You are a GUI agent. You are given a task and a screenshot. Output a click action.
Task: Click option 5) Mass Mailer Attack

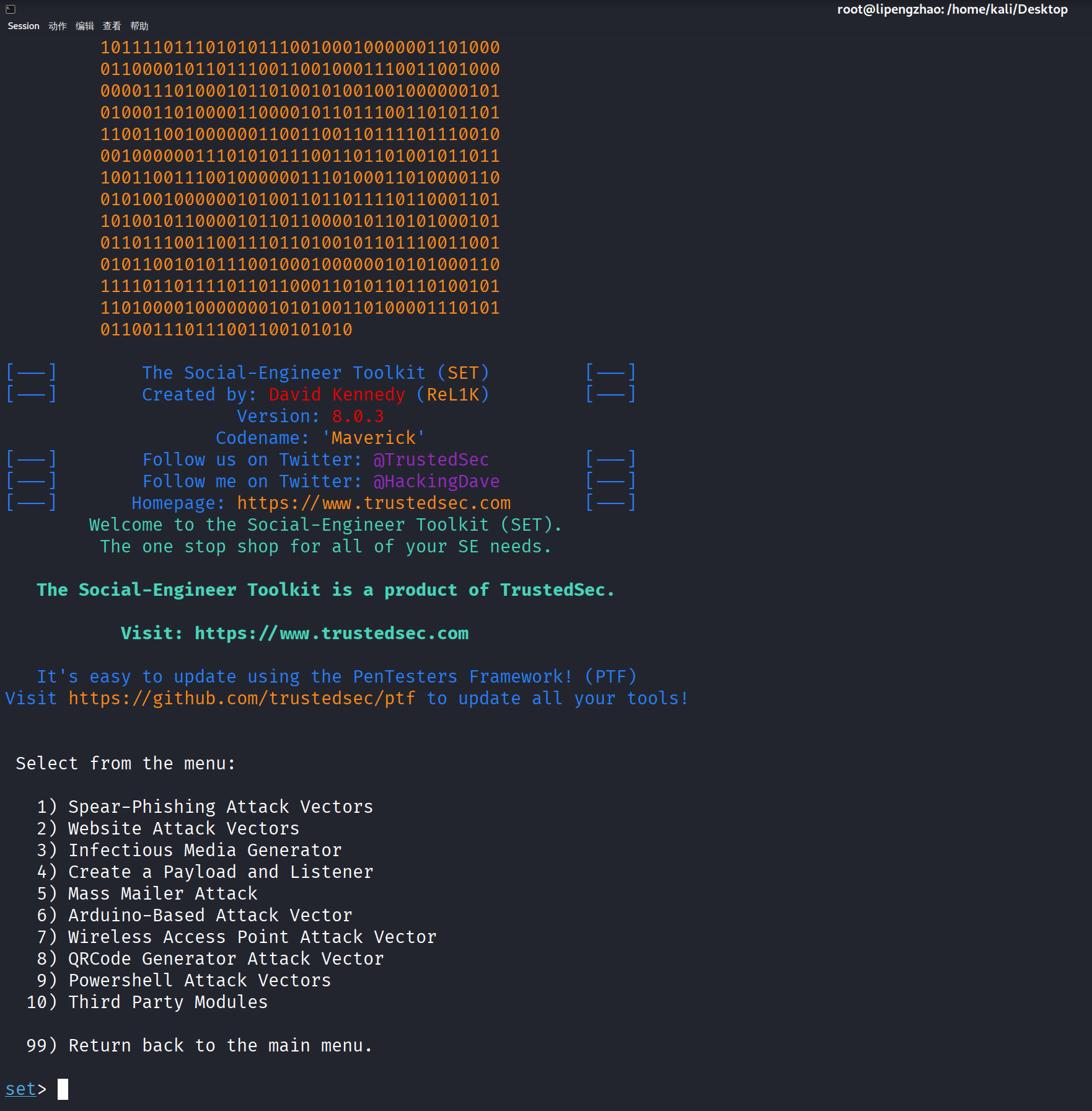point(148,893)
